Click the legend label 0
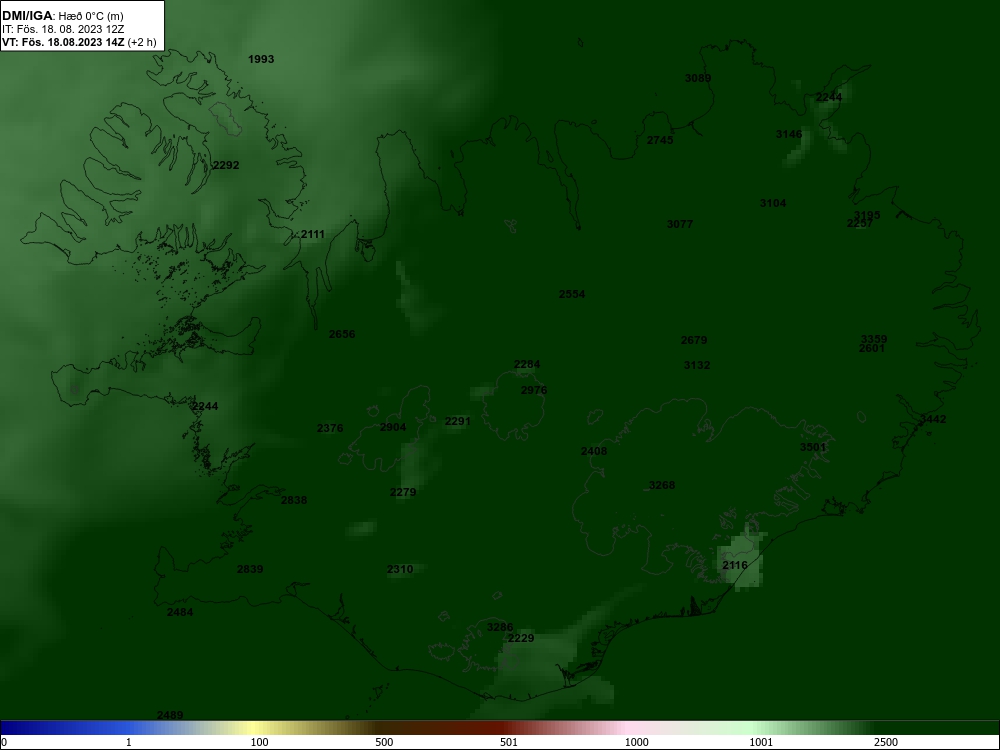Viewport: 1000px width, 750px height. click(x=4, y=742)
